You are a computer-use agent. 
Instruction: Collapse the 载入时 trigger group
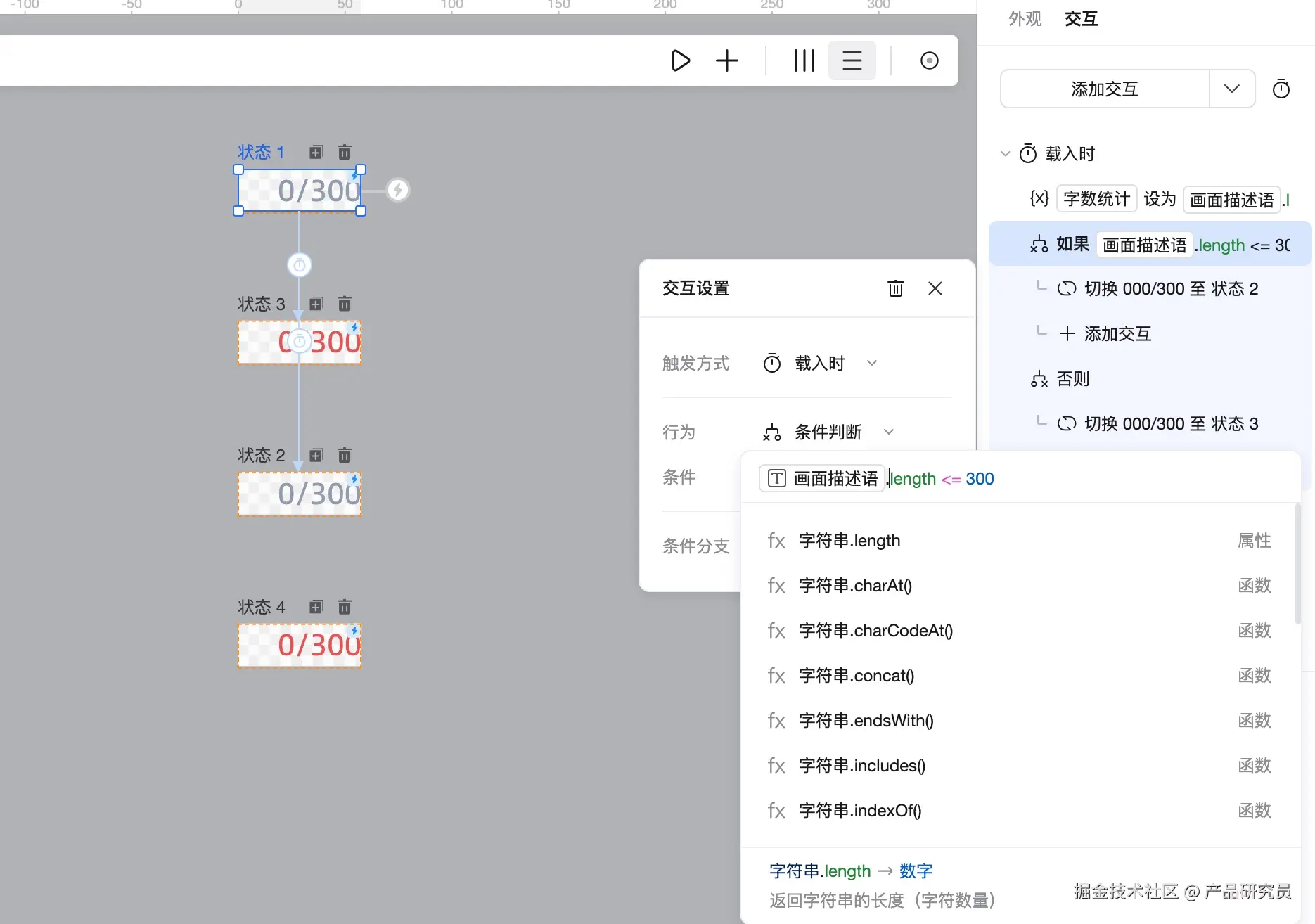click(x=1006, y=153)
